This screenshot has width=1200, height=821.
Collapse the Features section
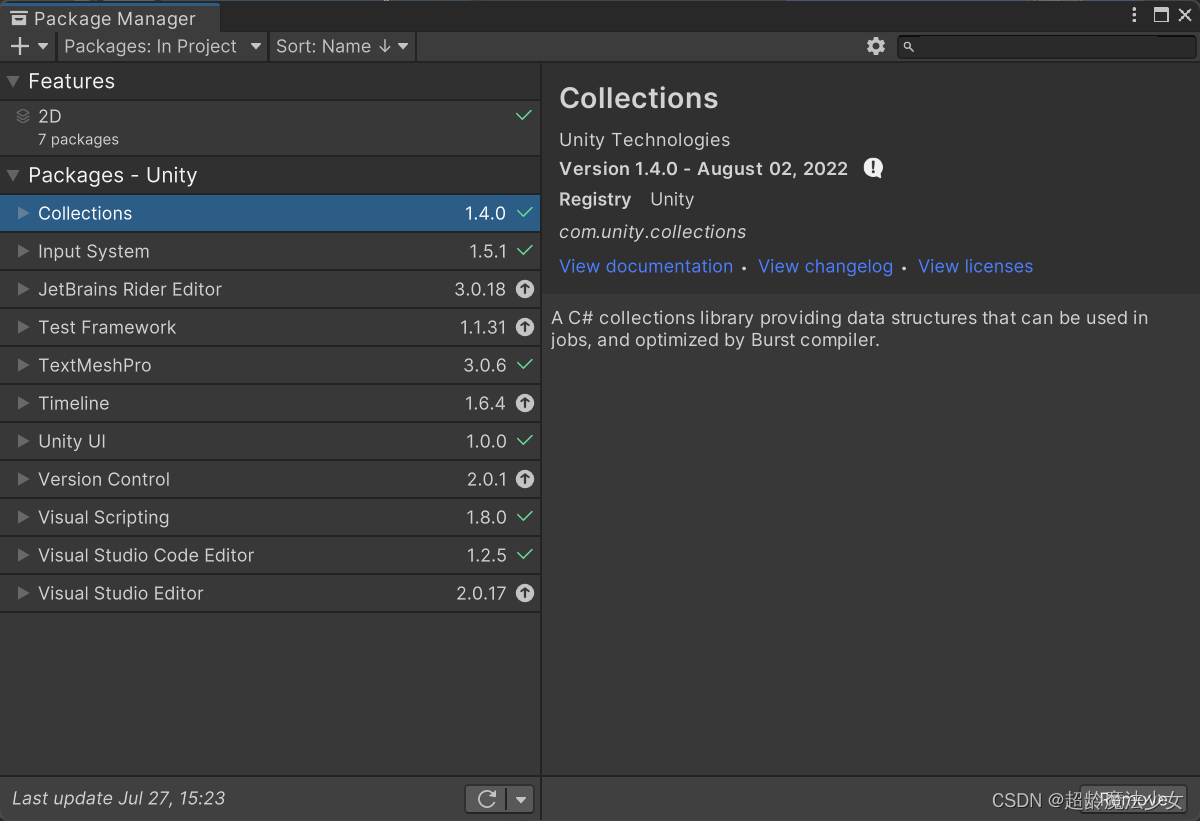point(13,81)
